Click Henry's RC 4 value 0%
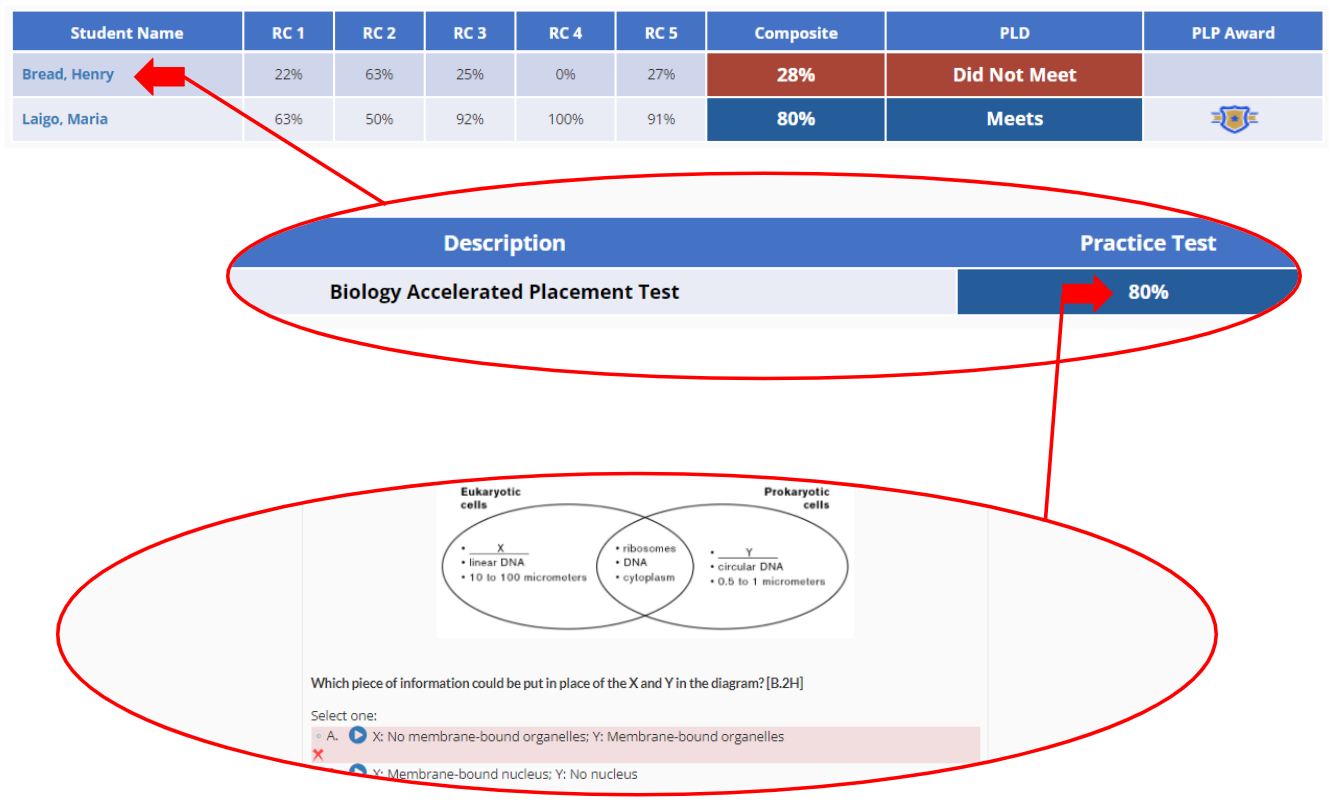Image resolution: width=1332 pixels, height=811 pixels. click(565, 75)
